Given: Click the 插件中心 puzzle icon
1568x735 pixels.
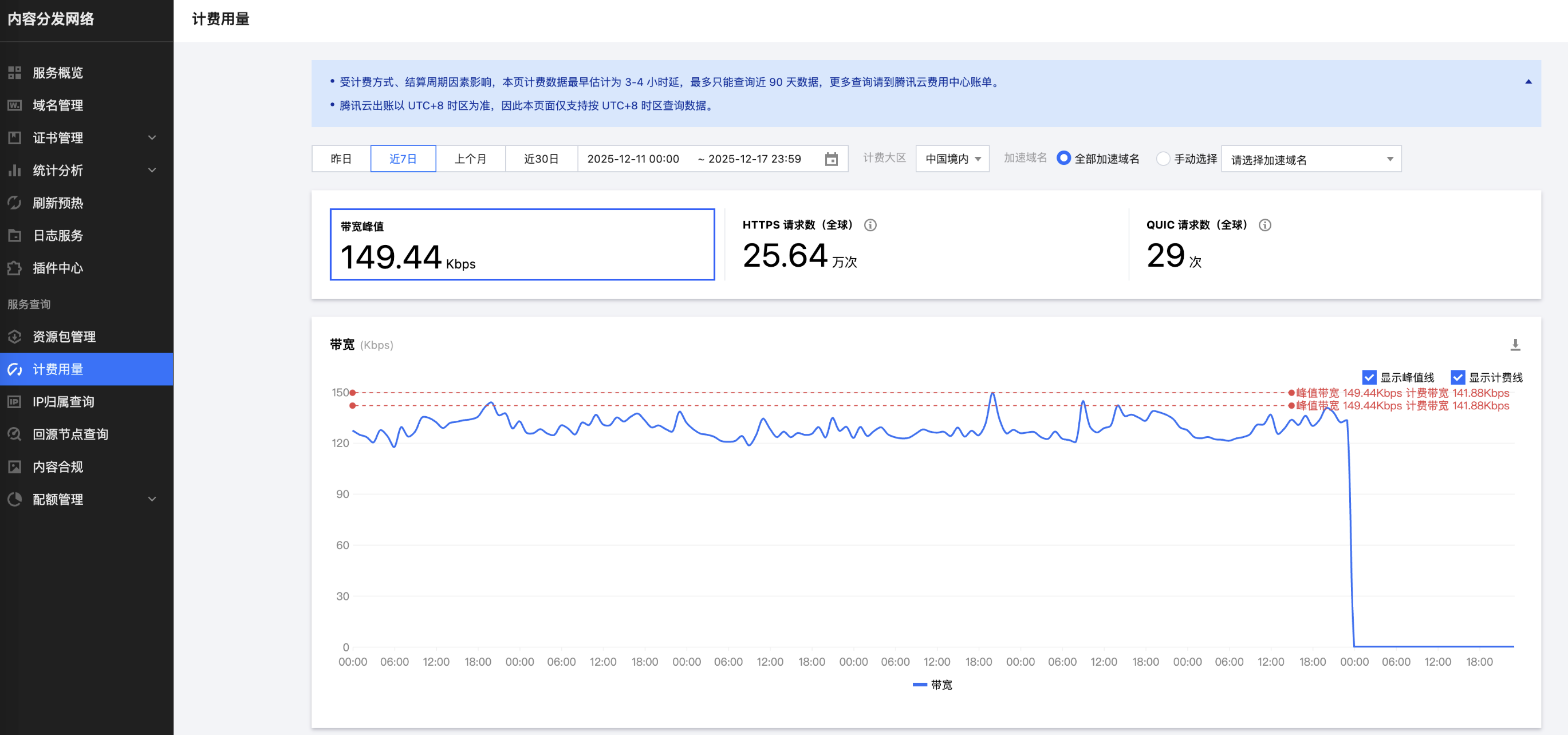Looking at the screenshot, I should pyautogui.click(x=15, y=268).
